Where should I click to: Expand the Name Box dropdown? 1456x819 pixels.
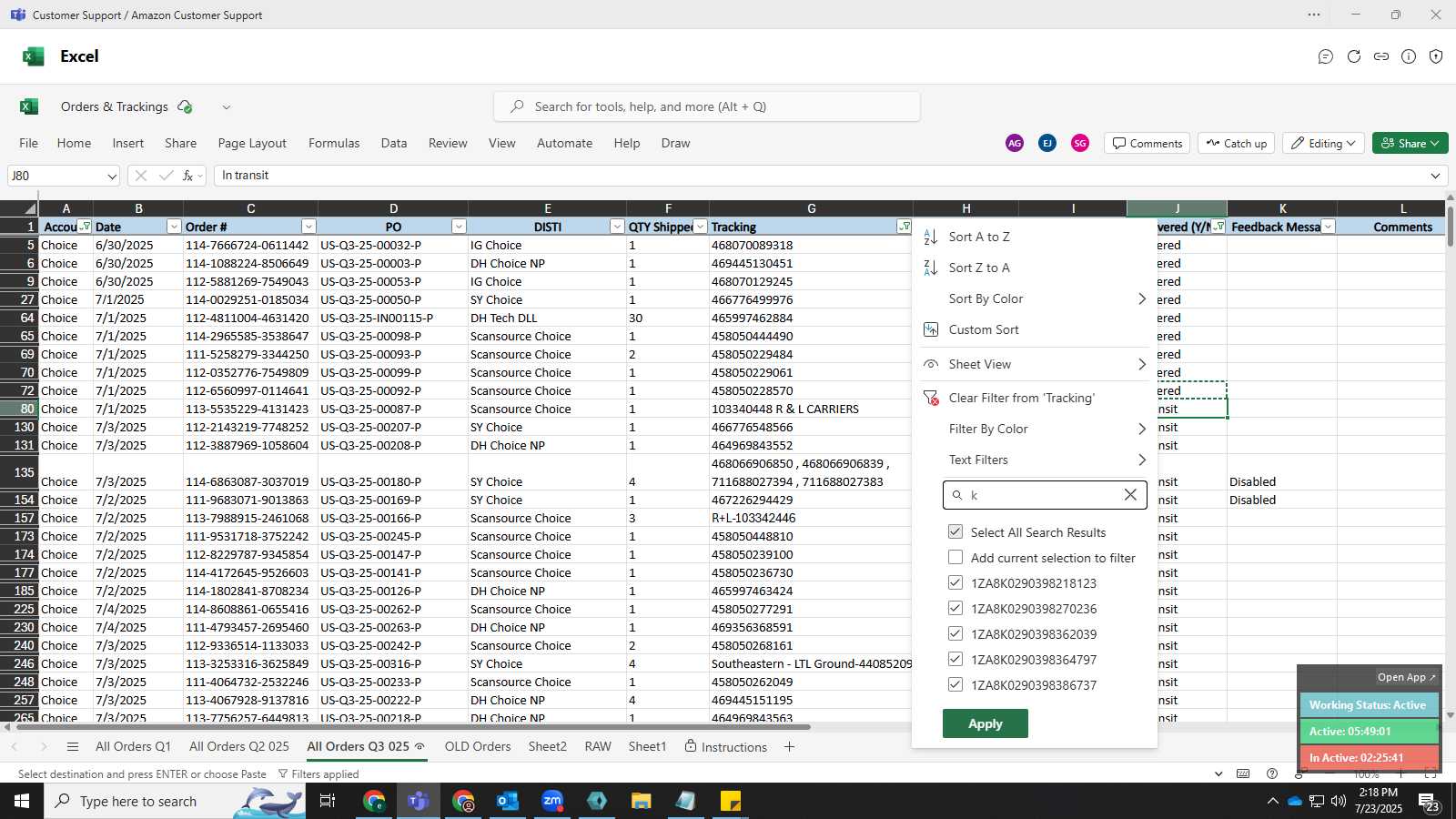click(x=112, y=176)
